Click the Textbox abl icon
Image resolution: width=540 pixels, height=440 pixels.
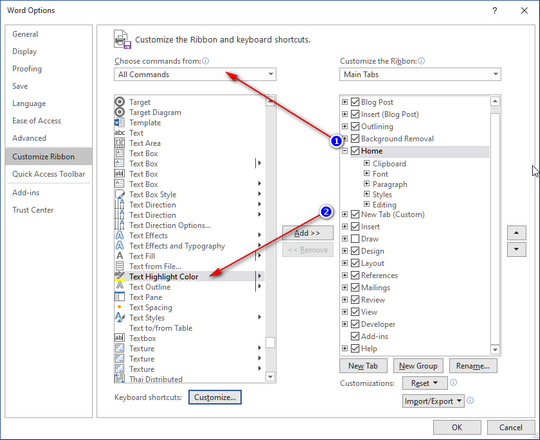pos(120,338)
